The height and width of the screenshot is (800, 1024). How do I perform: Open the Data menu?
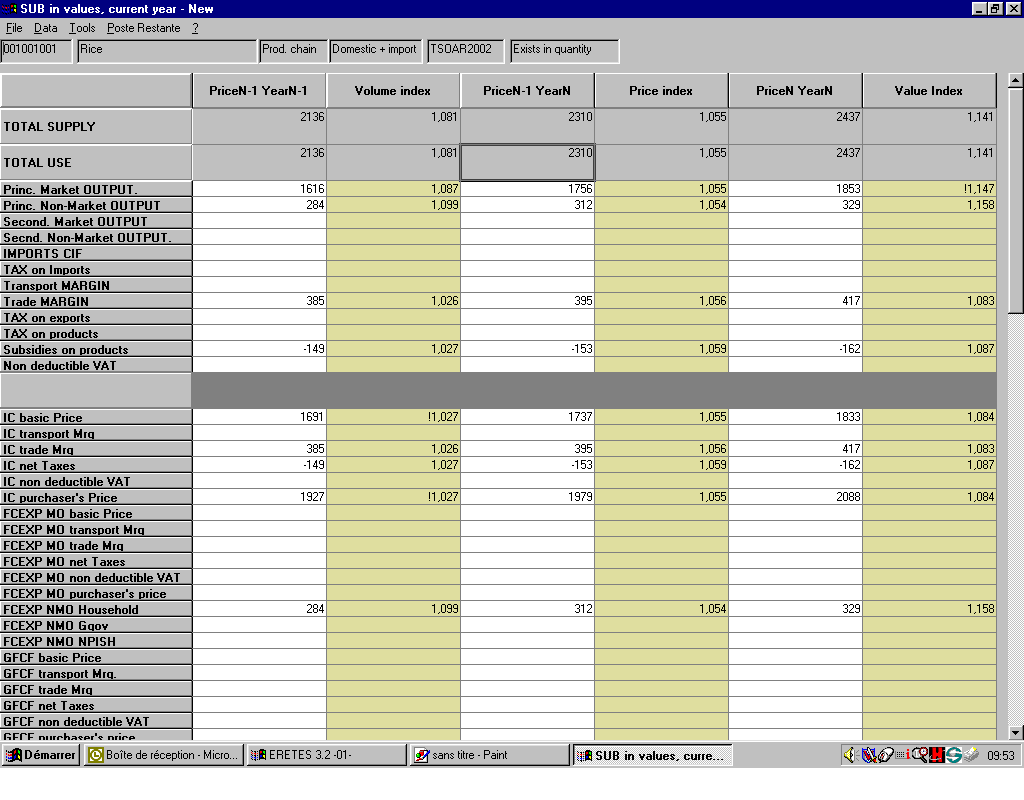click(x=46, y=28)
